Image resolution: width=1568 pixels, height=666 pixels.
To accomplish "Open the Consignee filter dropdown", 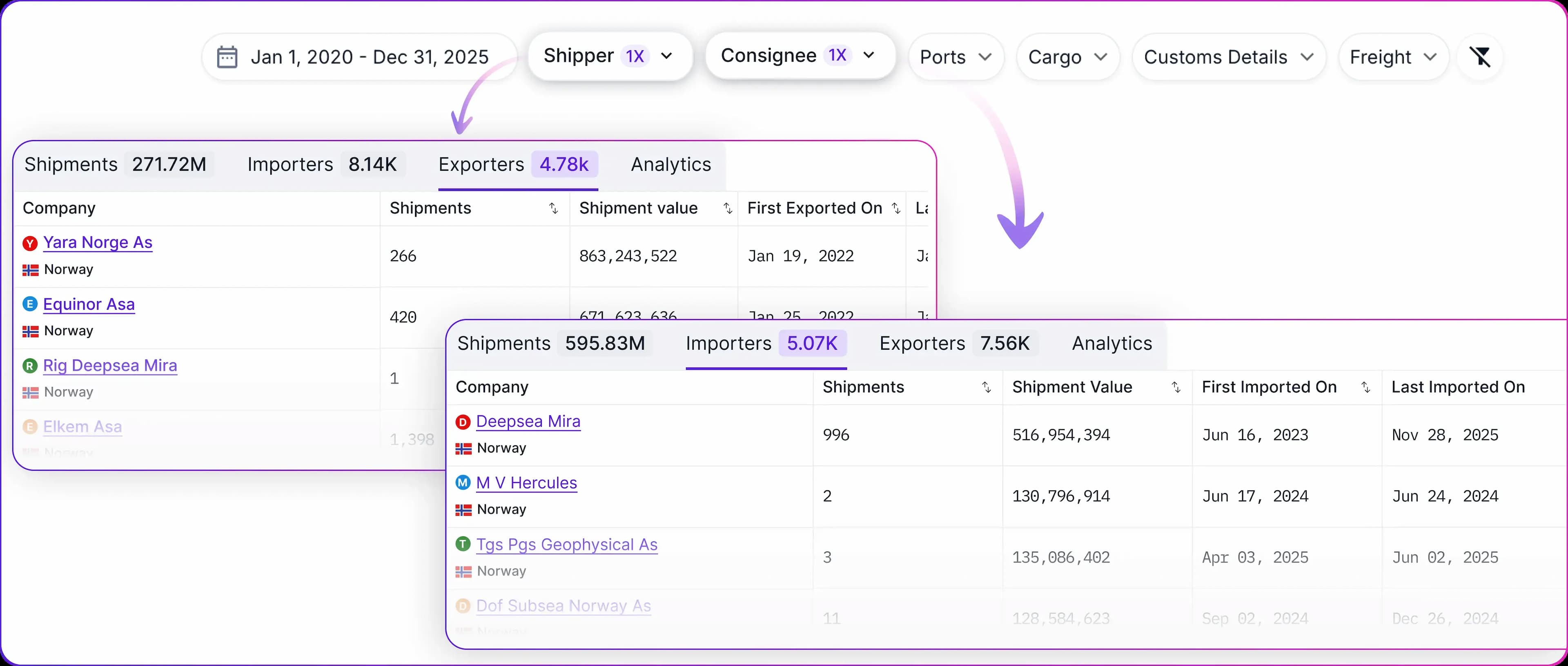I will 800,56.
